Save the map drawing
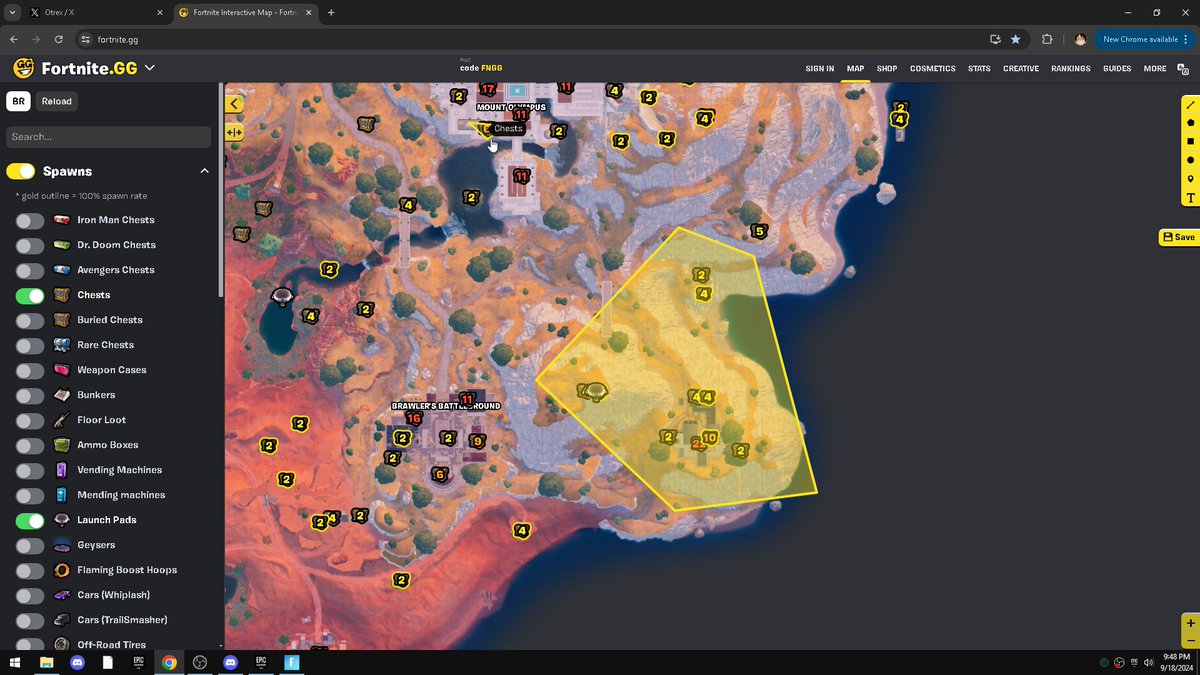Screen dimensions: 1200x675 pyautogui.click(x=1179, y=237)
